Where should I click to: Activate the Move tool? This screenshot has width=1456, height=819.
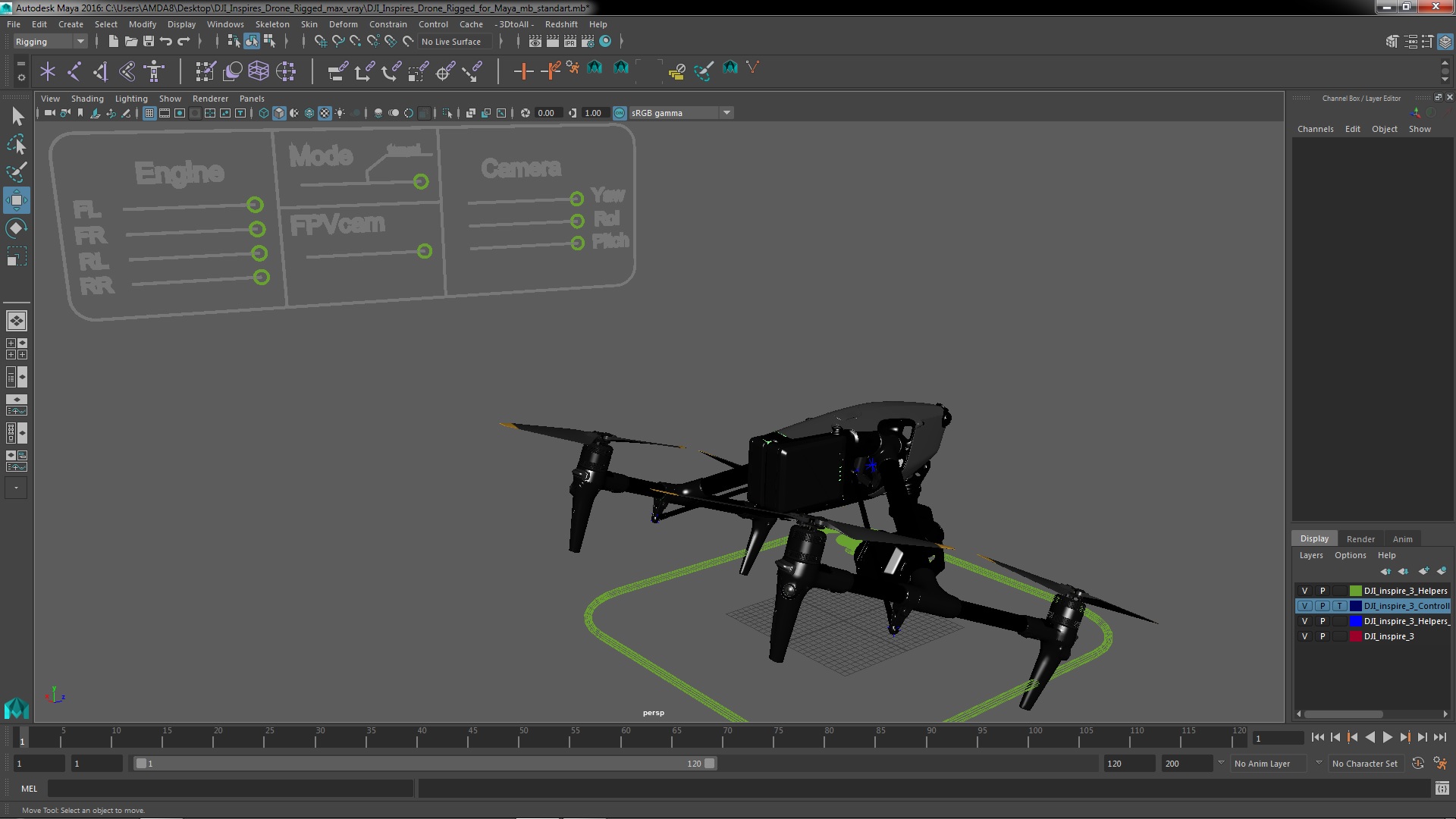(17, 200)
